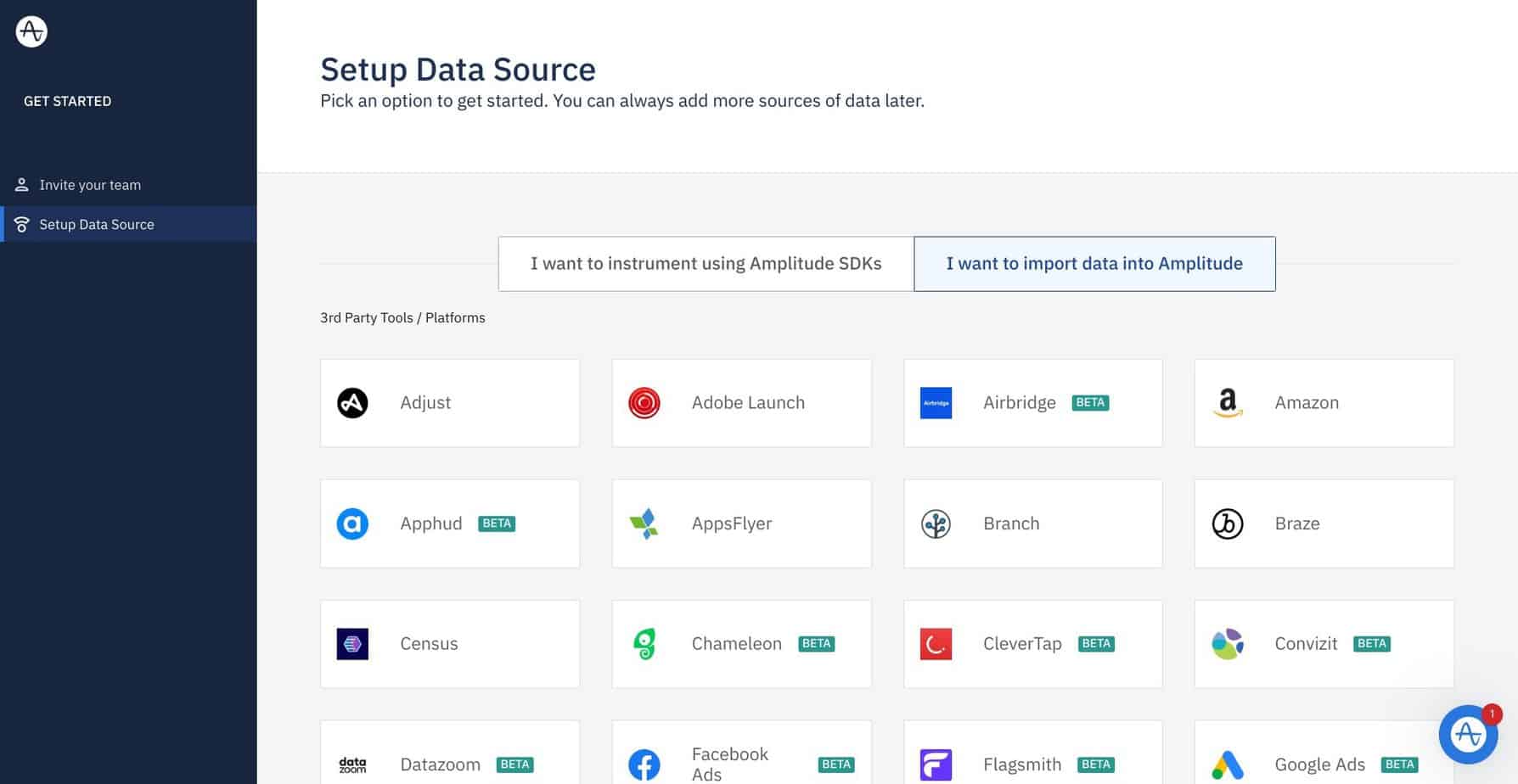Open Setup Data Source in sidebar
Screen dimensions: 1518x784
click(128, 224)
